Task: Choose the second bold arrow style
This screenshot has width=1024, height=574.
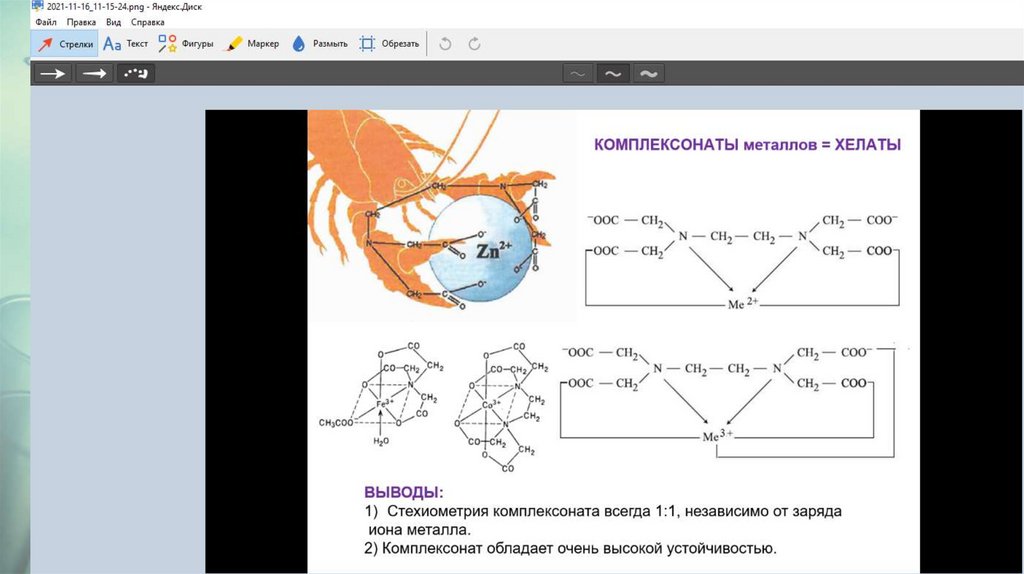Action: click(x=94, y=73)
